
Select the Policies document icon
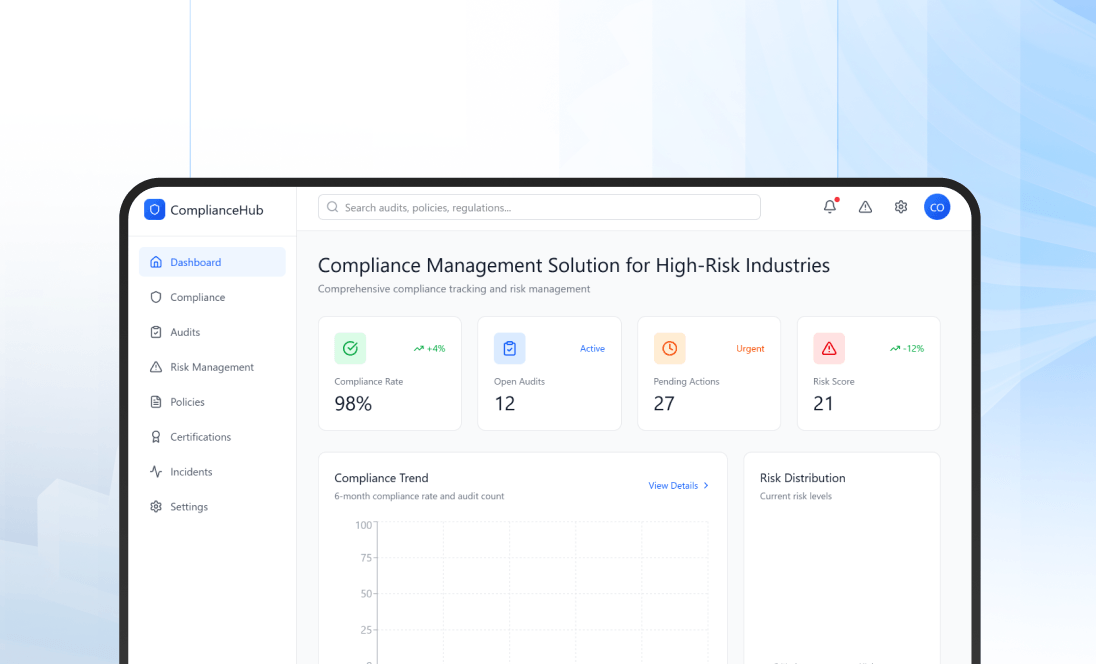[155, 402]
